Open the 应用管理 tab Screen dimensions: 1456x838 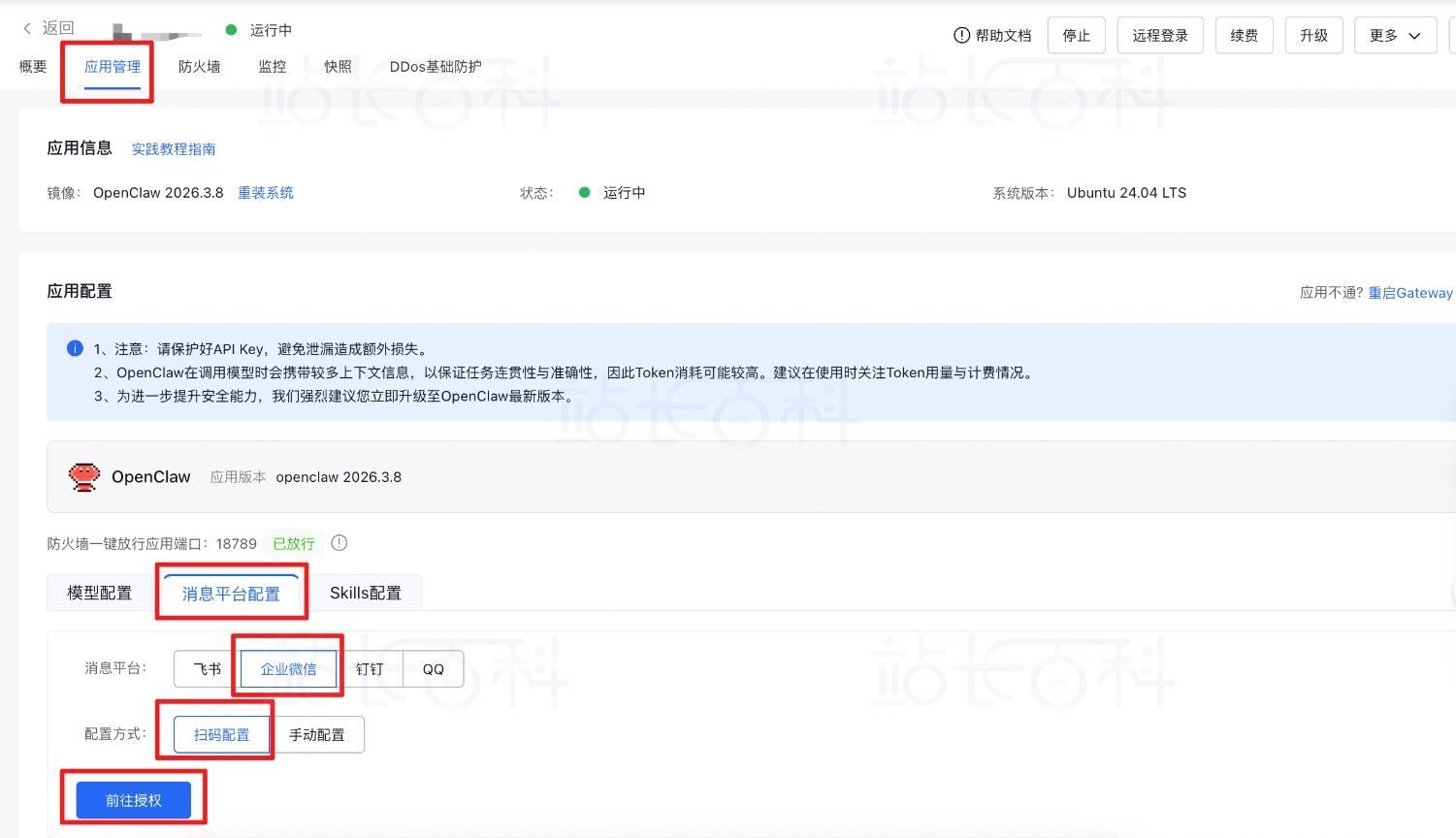[x=113, y=66]
